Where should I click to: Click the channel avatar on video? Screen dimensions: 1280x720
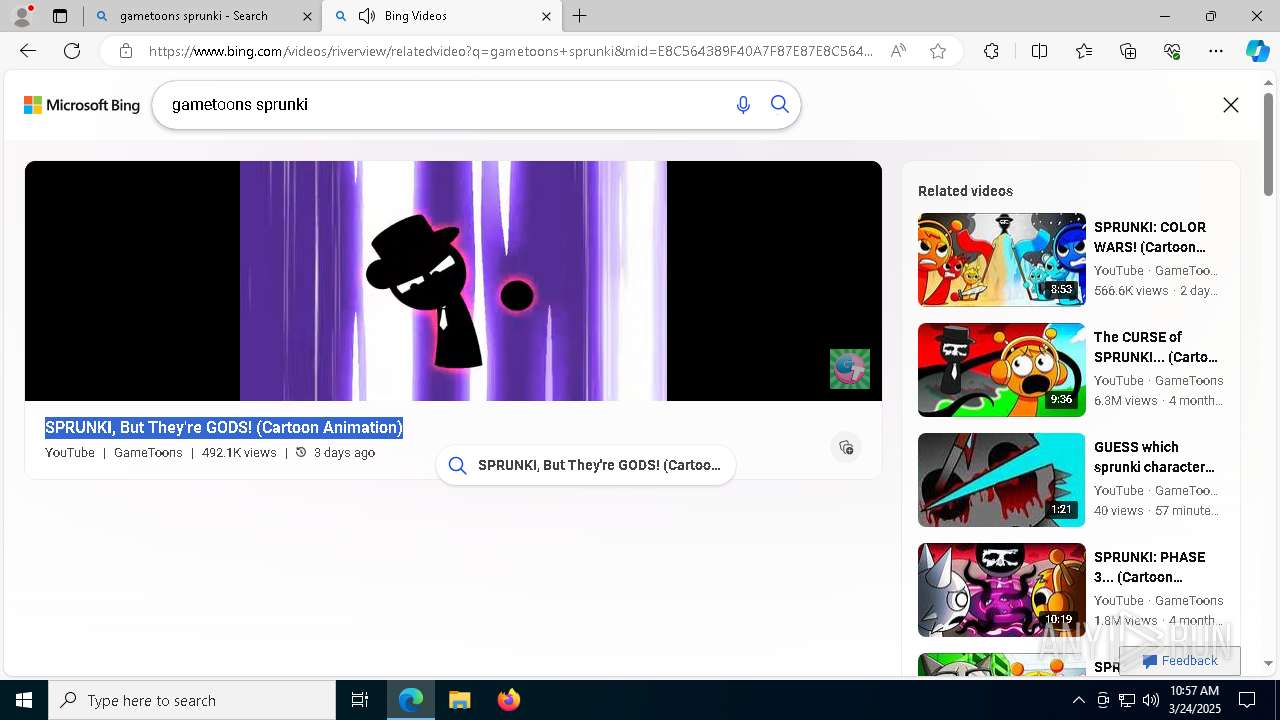[x=850, y=369]
